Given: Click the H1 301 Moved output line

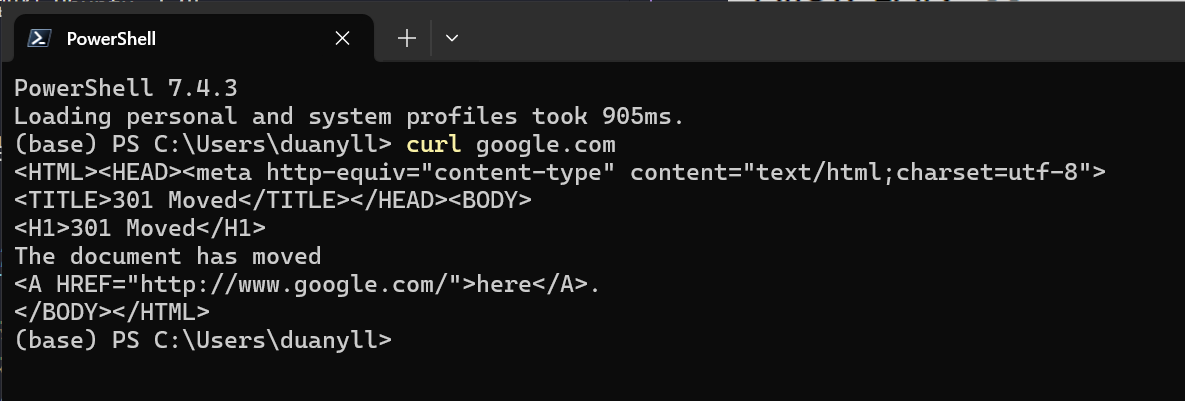Looking at the screenshot, I should tap(140, 228).
